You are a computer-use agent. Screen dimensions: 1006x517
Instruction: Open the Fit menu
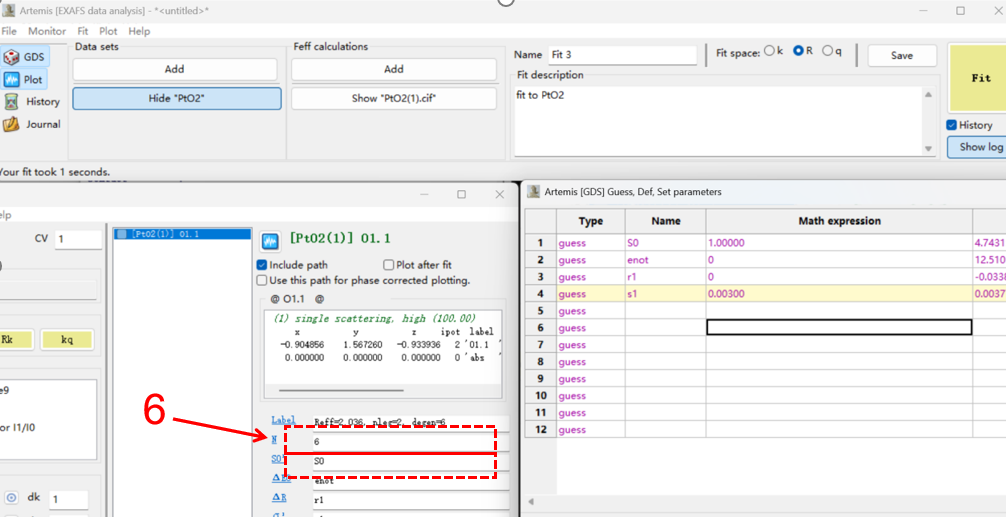83,31
